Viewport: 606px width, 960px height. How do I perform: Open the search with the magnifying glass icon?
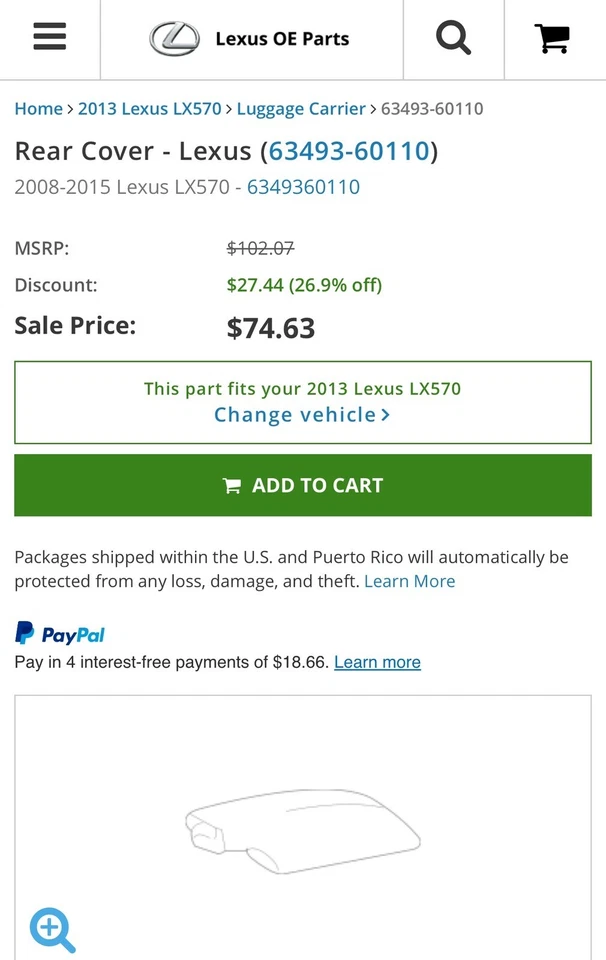tap(453, 37)
